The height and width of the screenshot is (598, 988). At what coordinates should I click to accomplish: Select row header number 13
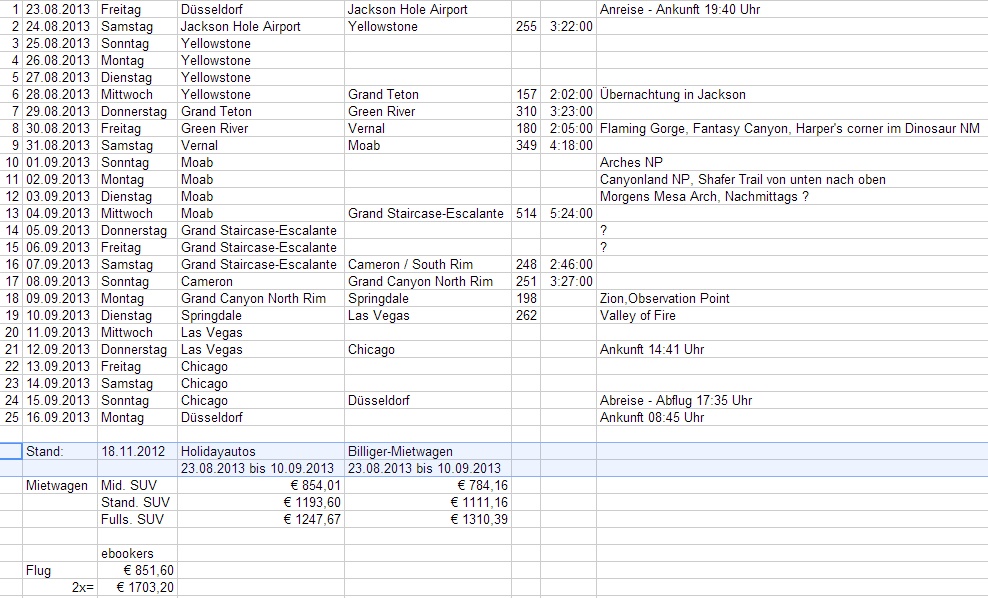[x=12, y=213]
